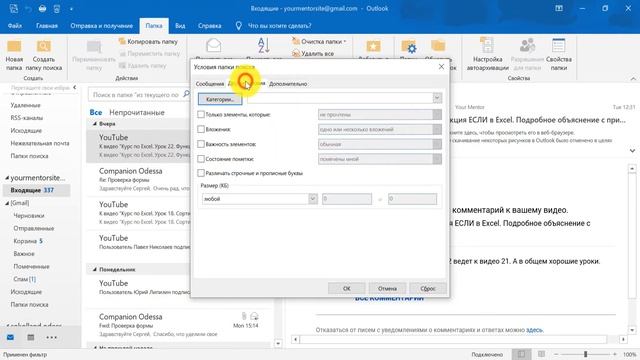Open Companion Odessa Re: Проверка формы message
640x360 pixels.
click(144, 180)
